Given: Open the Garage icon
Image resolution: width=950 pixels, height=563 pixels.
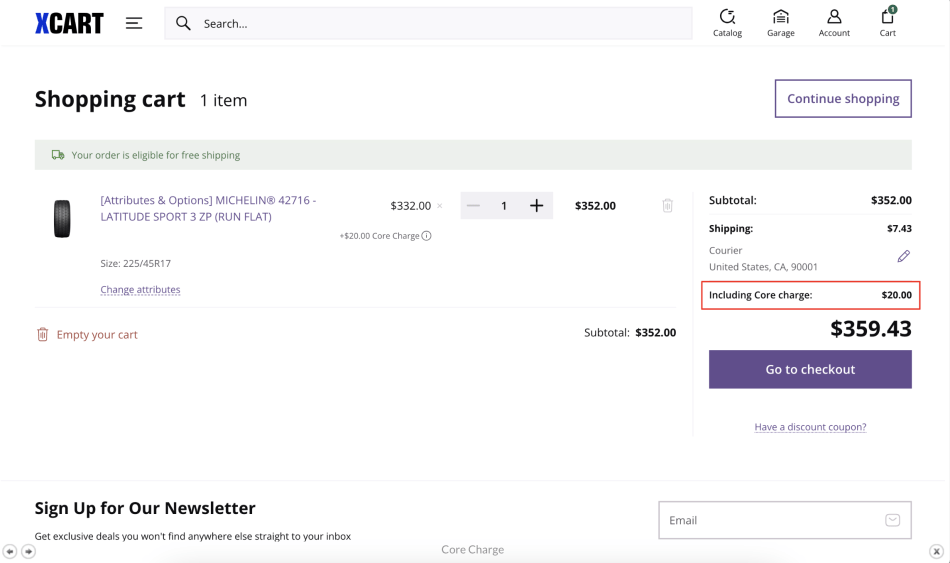Looking at the screenshot, I should 781,22.
